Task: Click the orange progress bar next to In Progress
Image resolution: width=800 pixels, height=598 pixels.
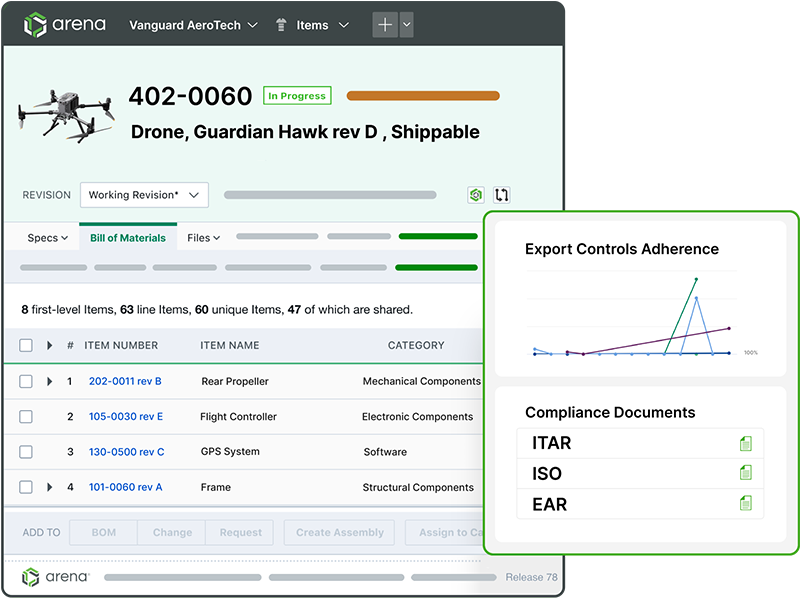Action: pyautogui.click(x=423, y=95)
